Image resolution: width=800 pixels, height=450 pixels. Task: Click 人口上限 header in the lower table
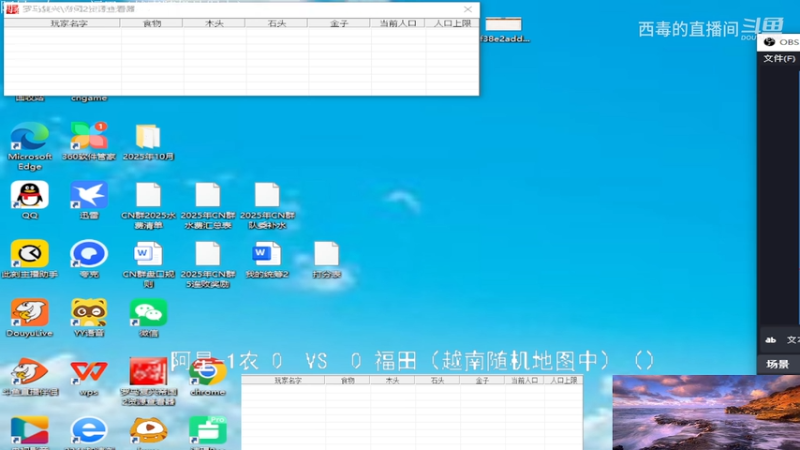point(563,380)
